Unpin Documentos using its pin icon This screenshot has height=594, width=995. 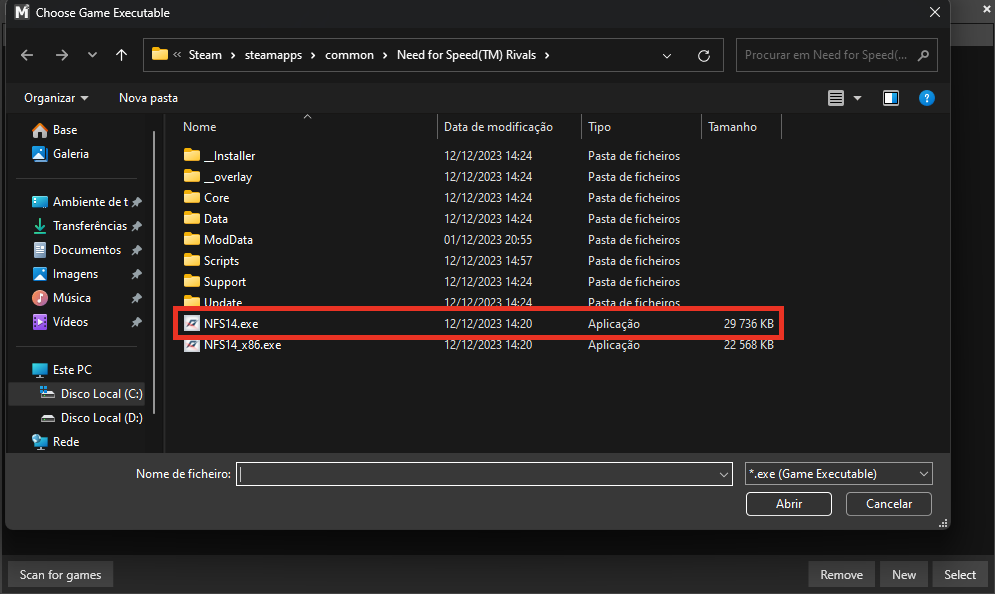click(x=136, y=250)
